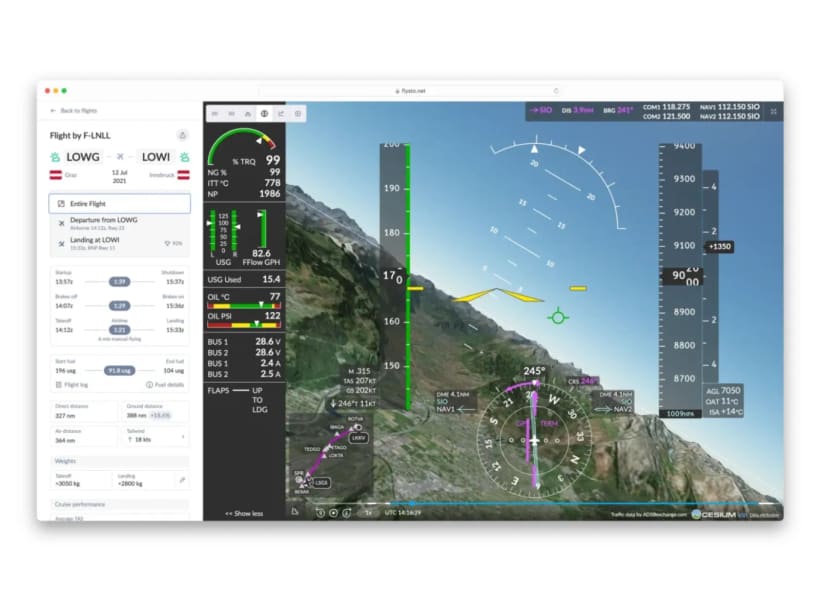
Task: Click the CRS 246° course readout
Action: (x=583, y=381)
